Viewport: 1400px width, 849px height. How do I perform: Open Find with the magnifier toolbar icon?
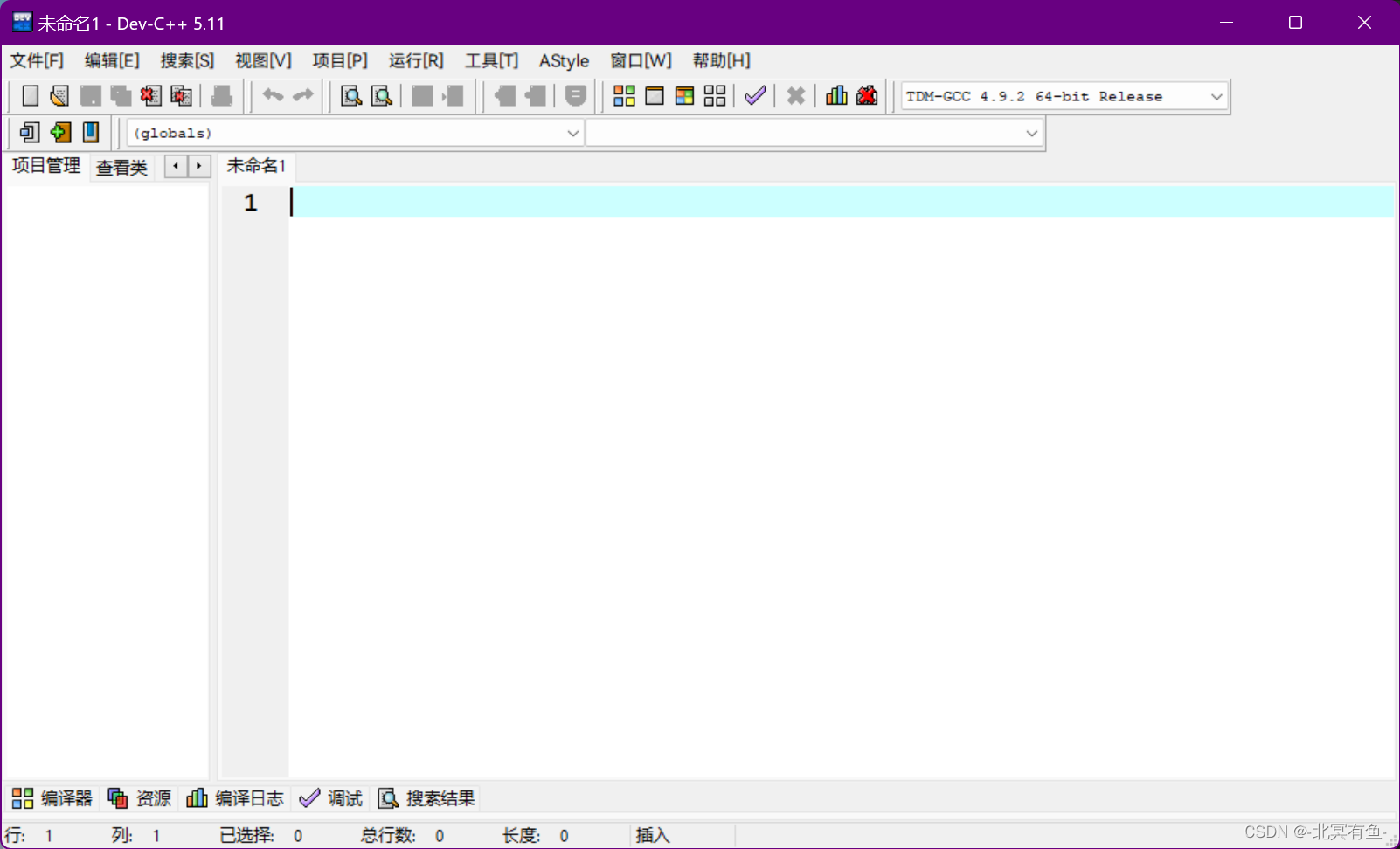(x=350, y=95)
